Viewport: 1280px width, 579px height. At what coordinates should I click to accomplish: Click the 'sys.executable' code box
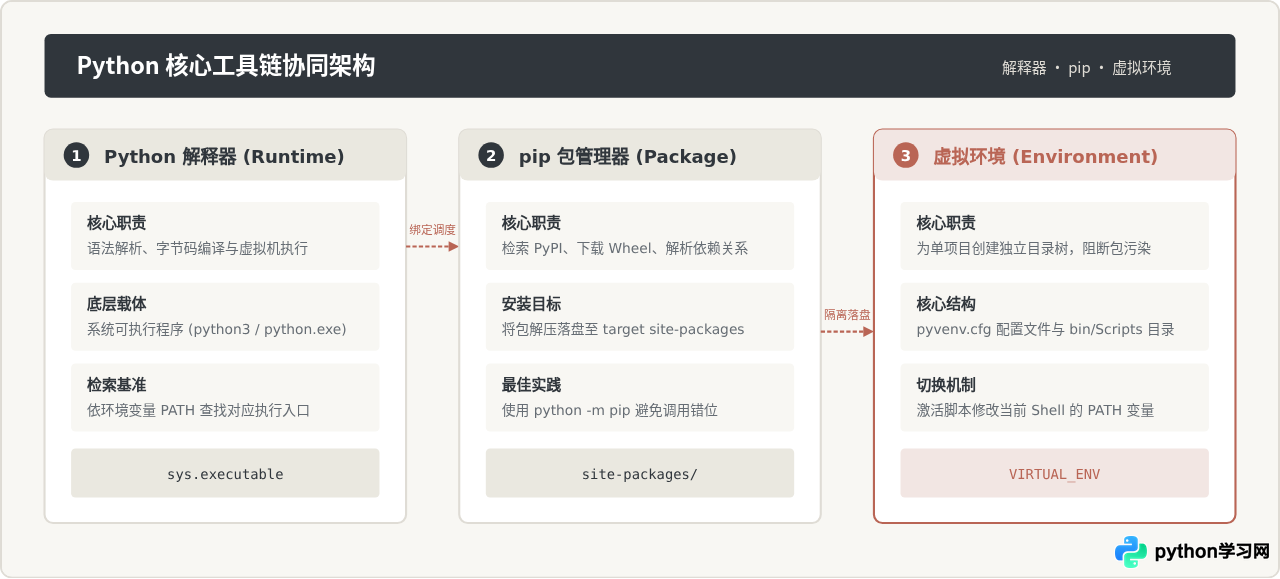225,473
